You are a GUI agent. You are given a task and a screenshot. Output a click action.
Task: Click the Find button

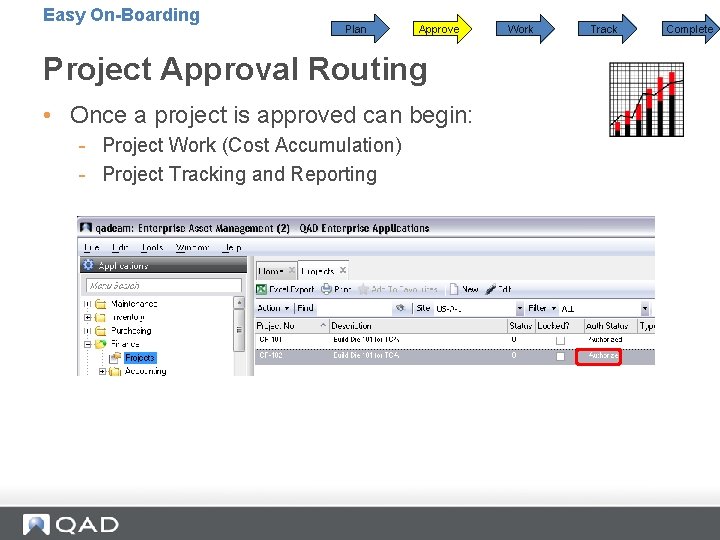coord(305,308)
